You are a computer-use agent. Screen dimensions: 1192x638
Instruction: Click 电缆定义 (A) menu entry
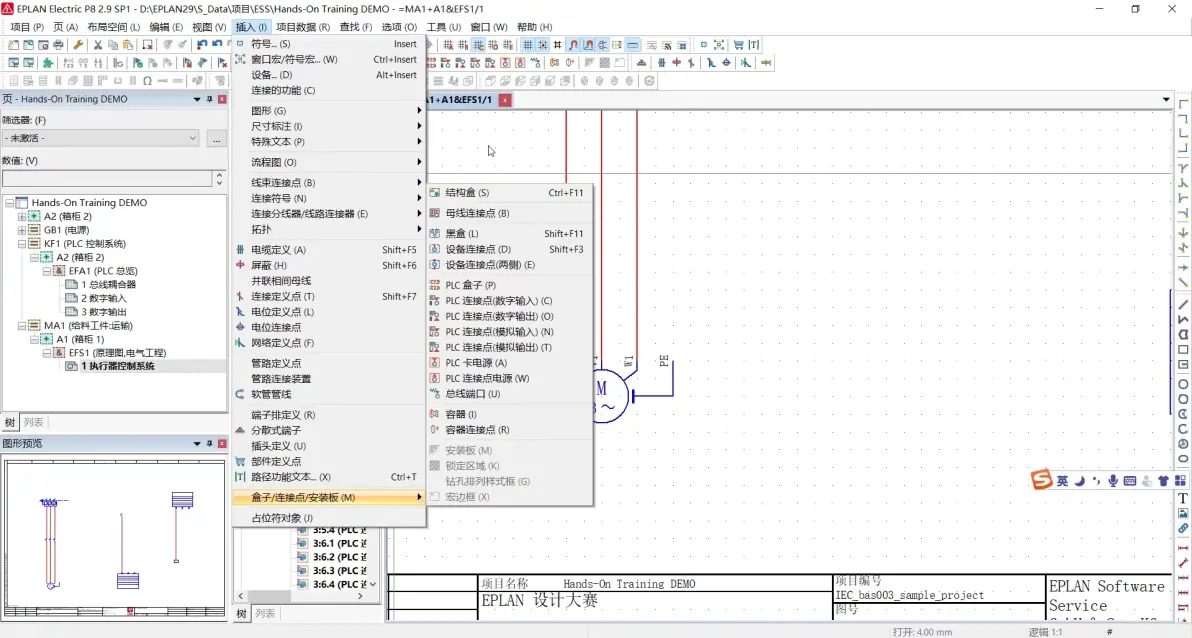(x=329, y=249)
